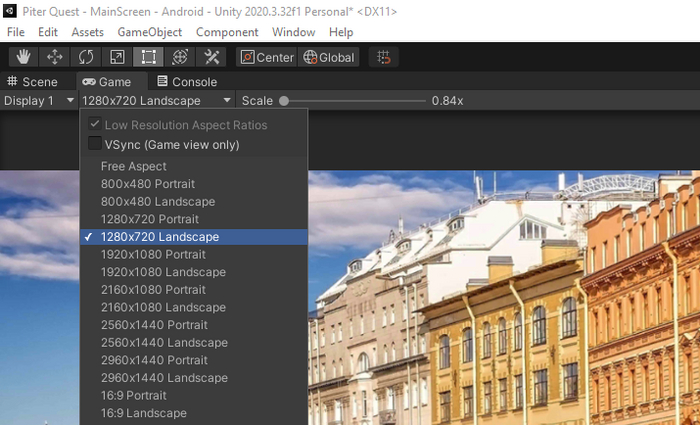This screenshot has width=700, height=425.
Task: Open the Window menu
Action: click(293, 32)
